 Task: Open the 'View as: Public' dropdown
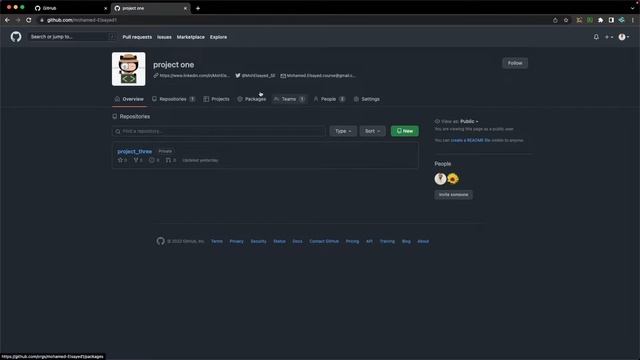pos(456,121)
